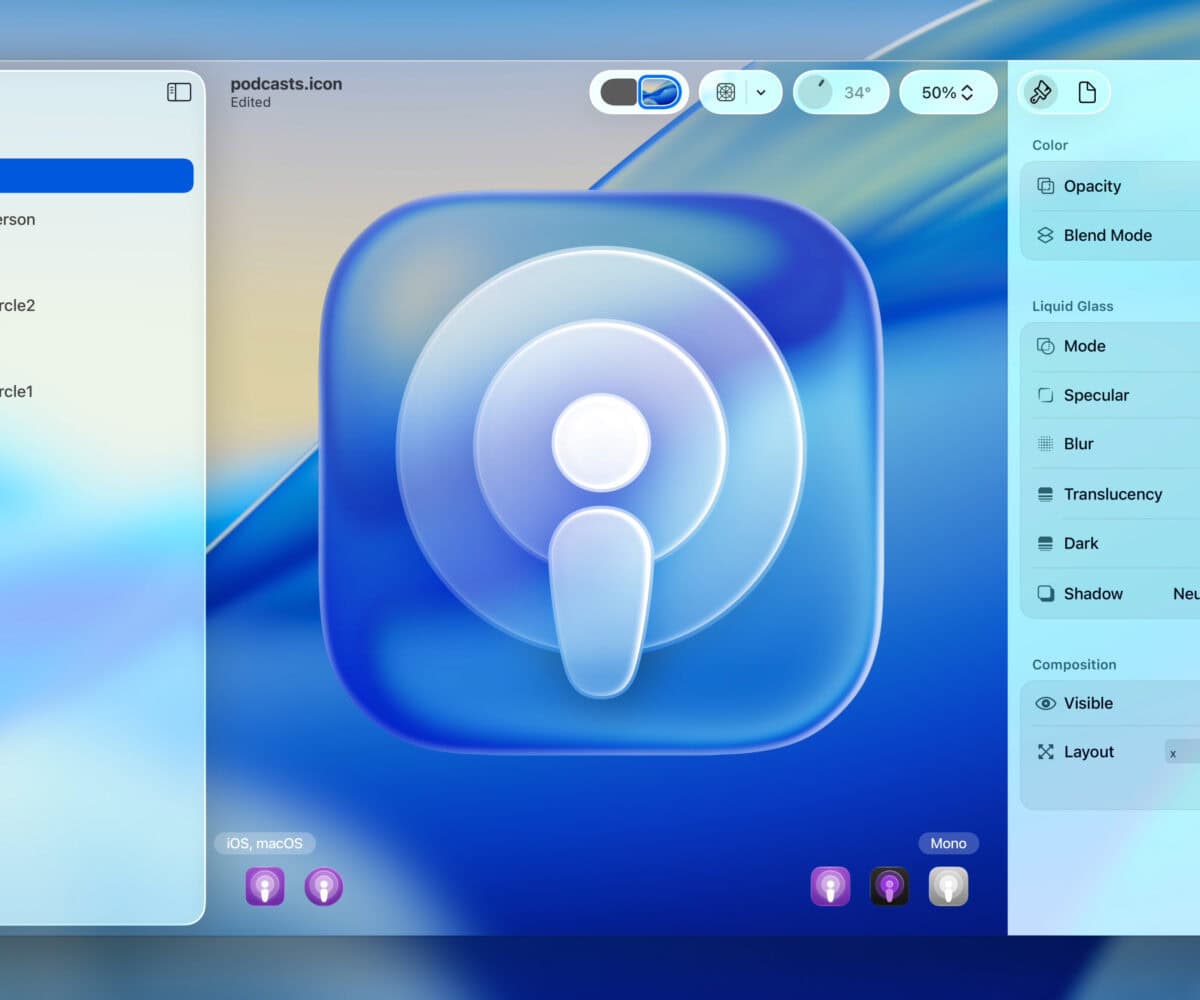The image size is (1200, 1000).
Task: Click the Composition section header
Action: pos(1074,664)
